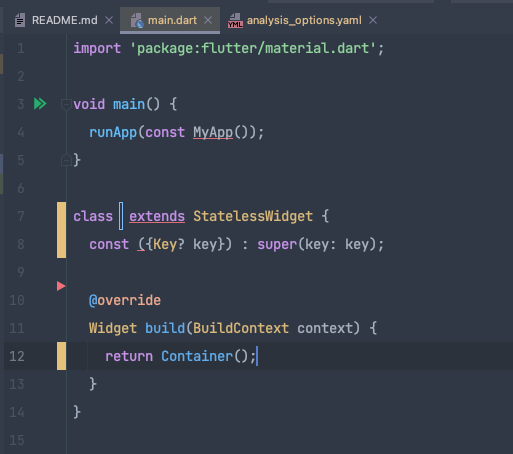Image resolution: width=513 pixels, height=454 pixels.
Task: Click the README.md file icon
Action: click(x=20, y=20)
